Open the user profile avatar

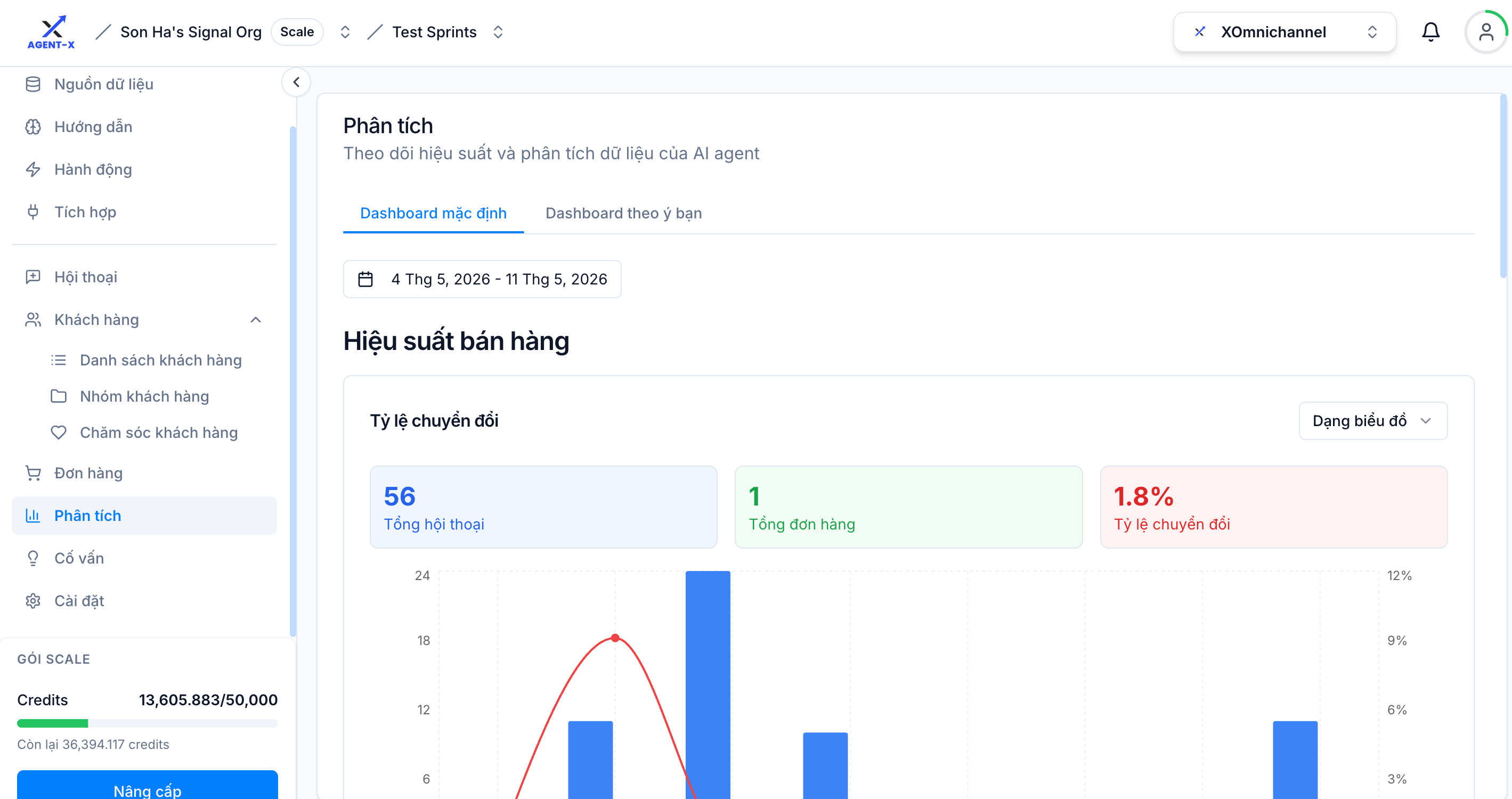1485,31
